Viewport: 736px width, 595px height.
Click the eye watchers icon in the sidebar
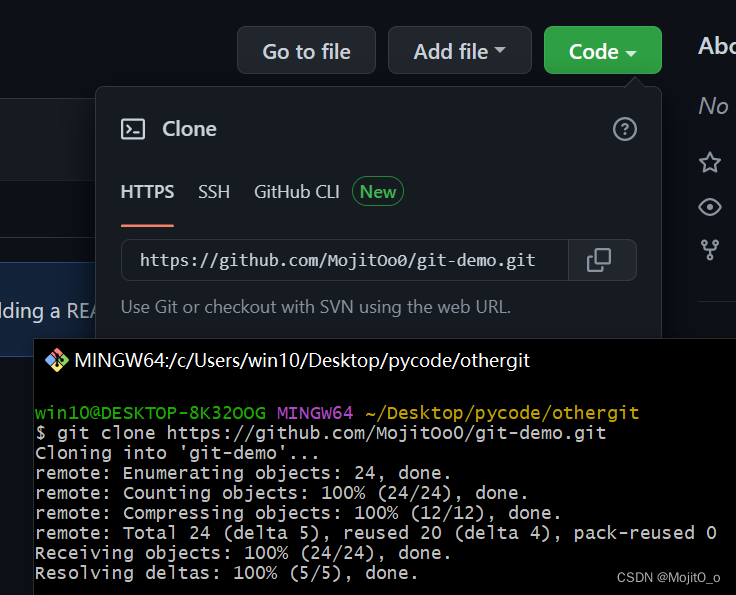[710, 207]
